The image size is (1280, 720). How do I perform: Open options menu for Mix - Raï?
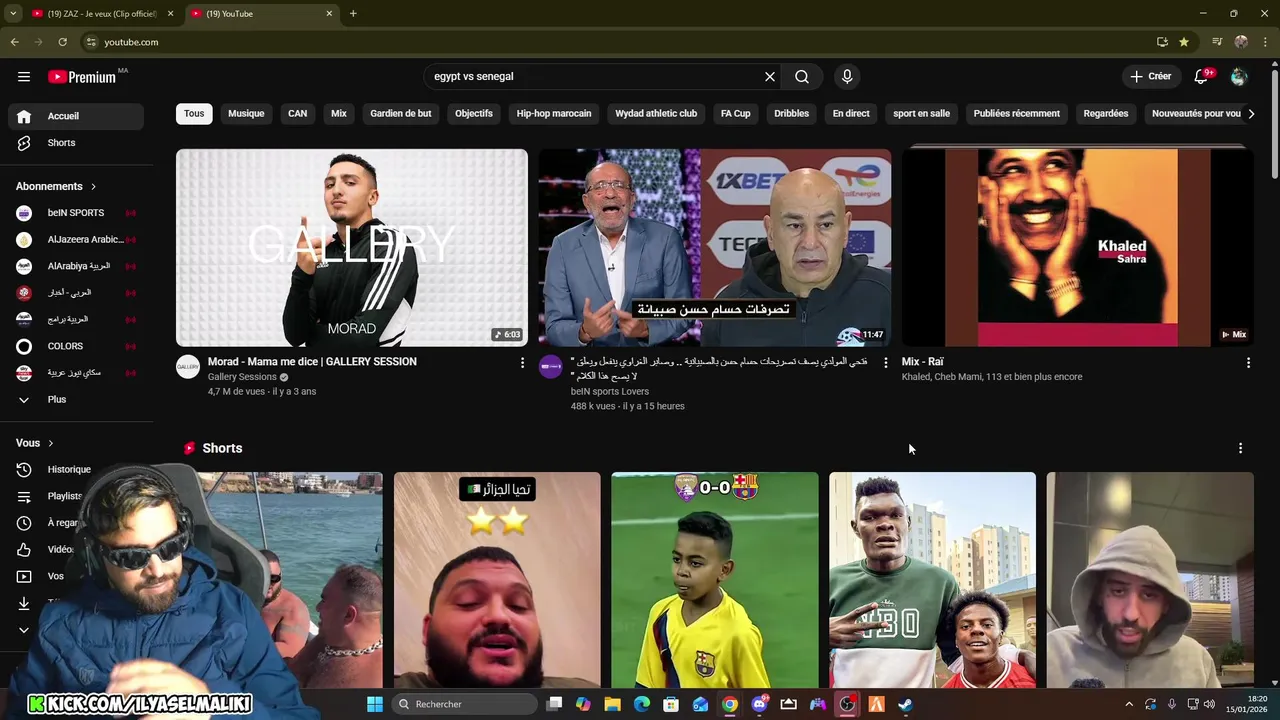pyautogui.click(x=1248, y=363)
